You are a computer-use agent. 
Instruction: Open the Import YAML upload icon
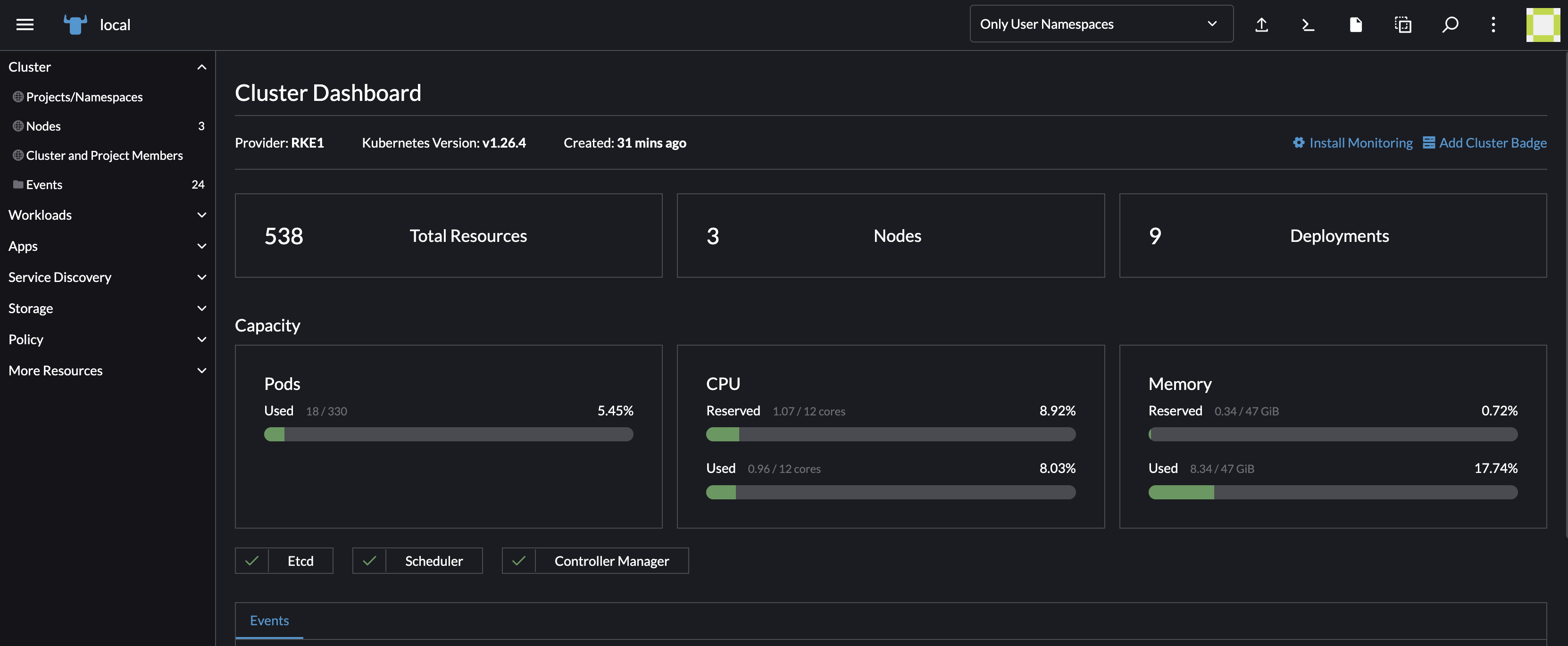(x=1262, y=25)
